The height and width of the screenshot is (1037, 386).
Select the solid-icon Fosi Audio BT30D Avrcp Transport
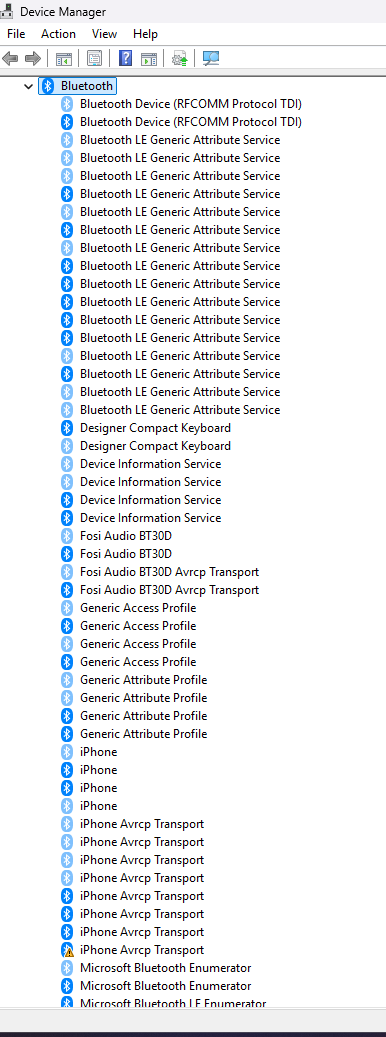(x=169, y=589)
